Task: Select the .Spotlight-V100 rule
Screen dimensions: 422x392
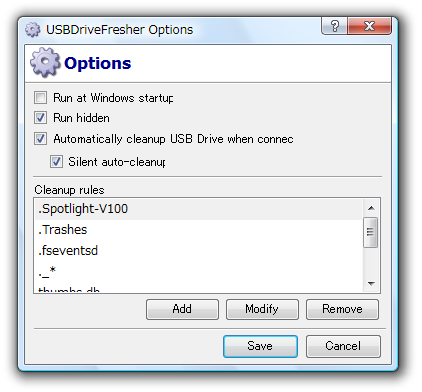Action: [199, 209]
